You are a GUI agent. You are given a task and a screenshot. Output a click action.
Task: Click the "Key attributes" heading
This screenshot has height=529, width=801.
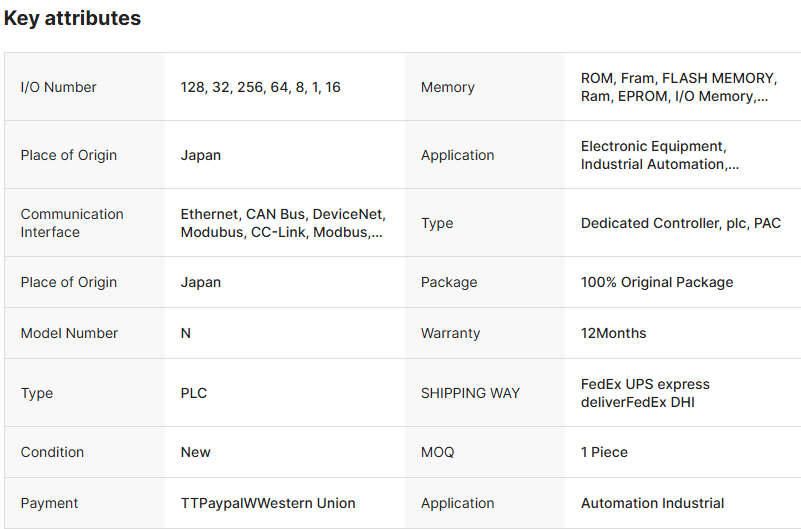tap(72, 18)
